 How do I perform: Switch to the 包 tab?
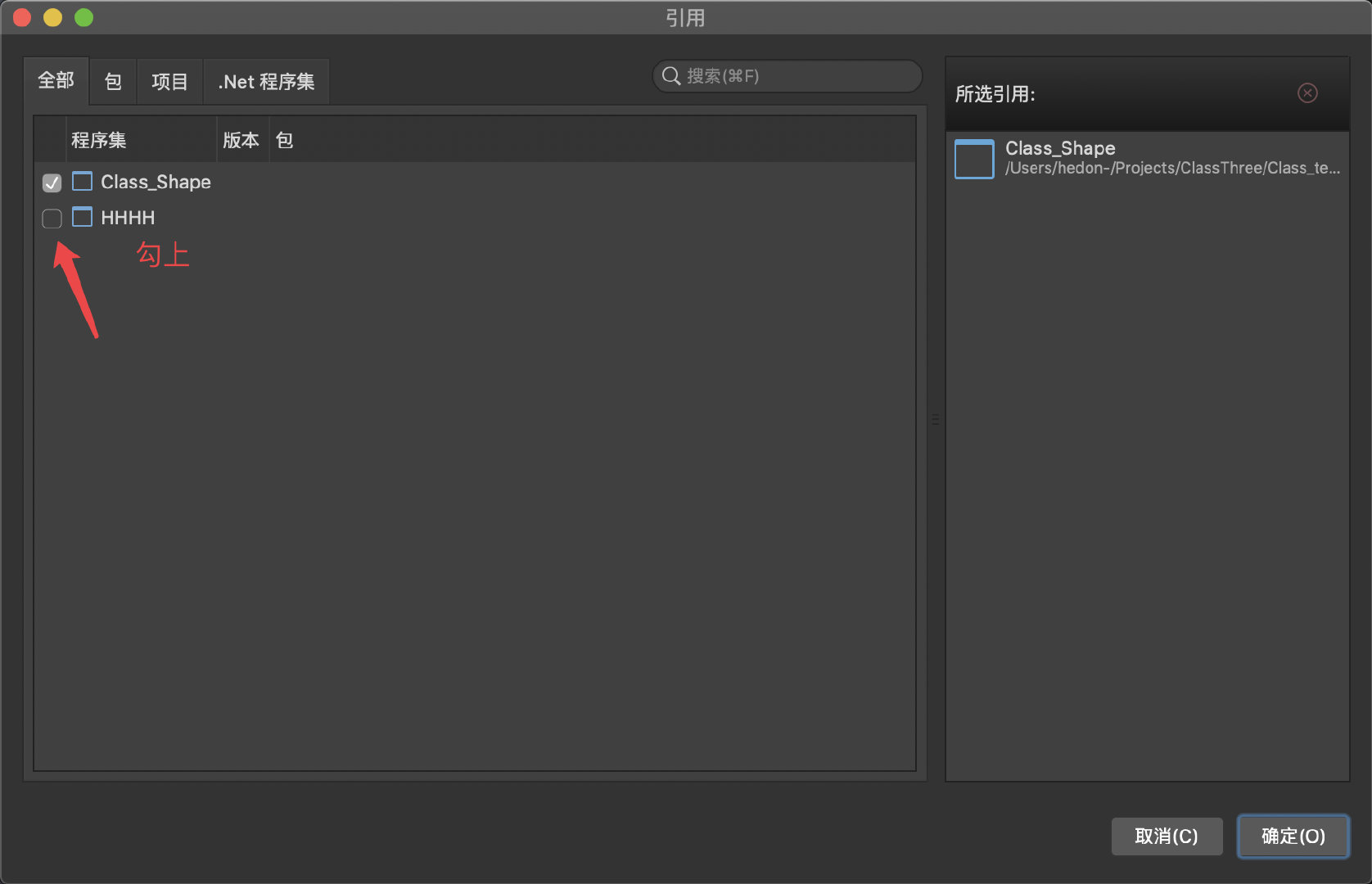(x=113, y=82)
